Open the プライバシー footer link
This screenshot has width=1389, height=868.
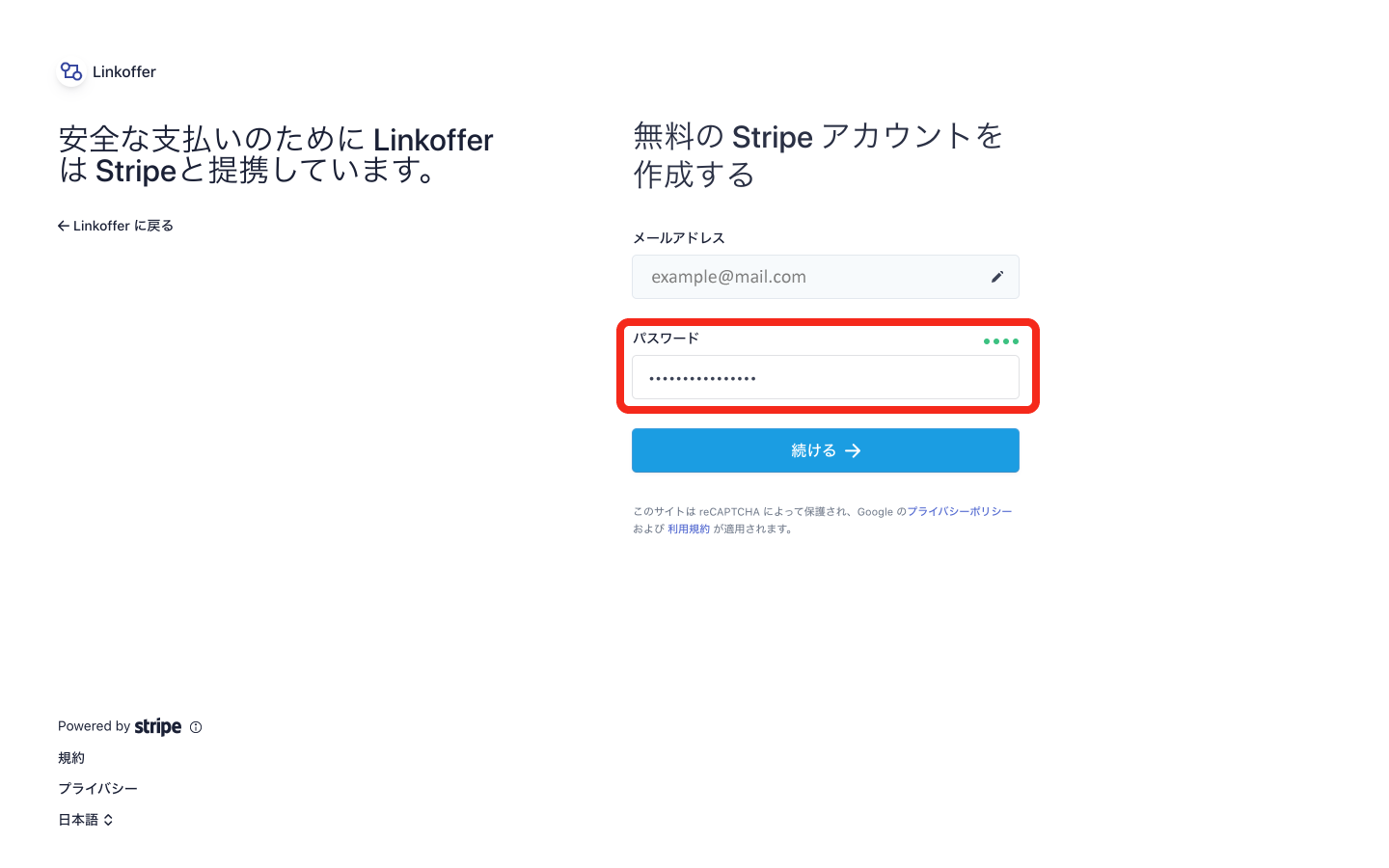coord(97,789)
